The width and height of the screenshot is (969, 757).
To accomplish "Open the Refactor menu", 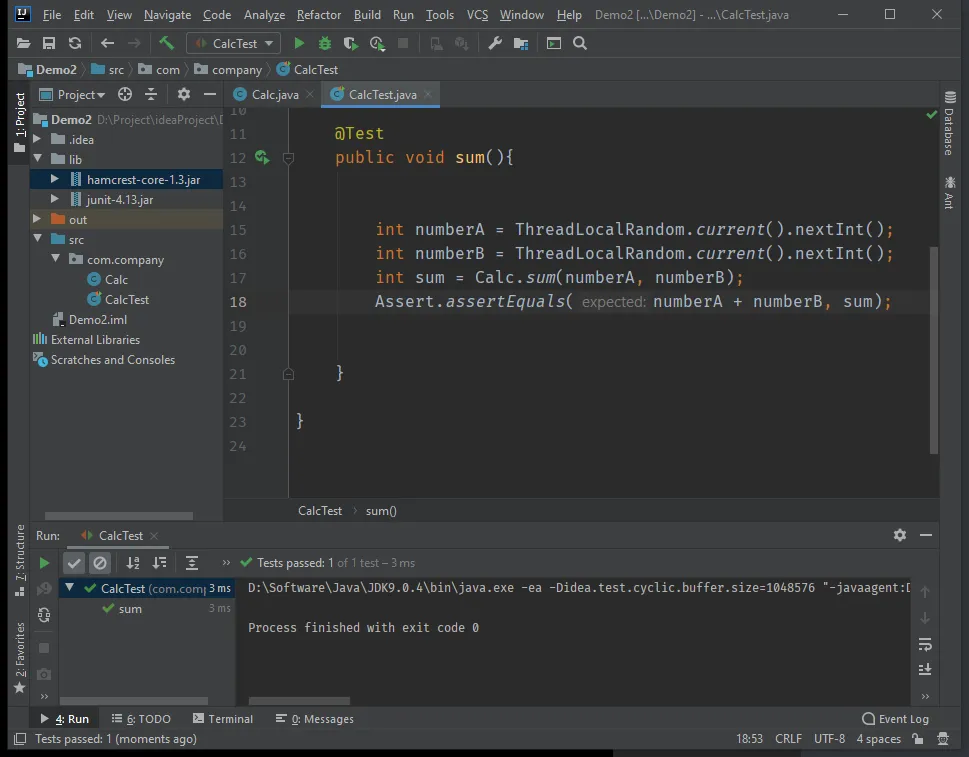I will pyautogui.click(x=319, y=15).
